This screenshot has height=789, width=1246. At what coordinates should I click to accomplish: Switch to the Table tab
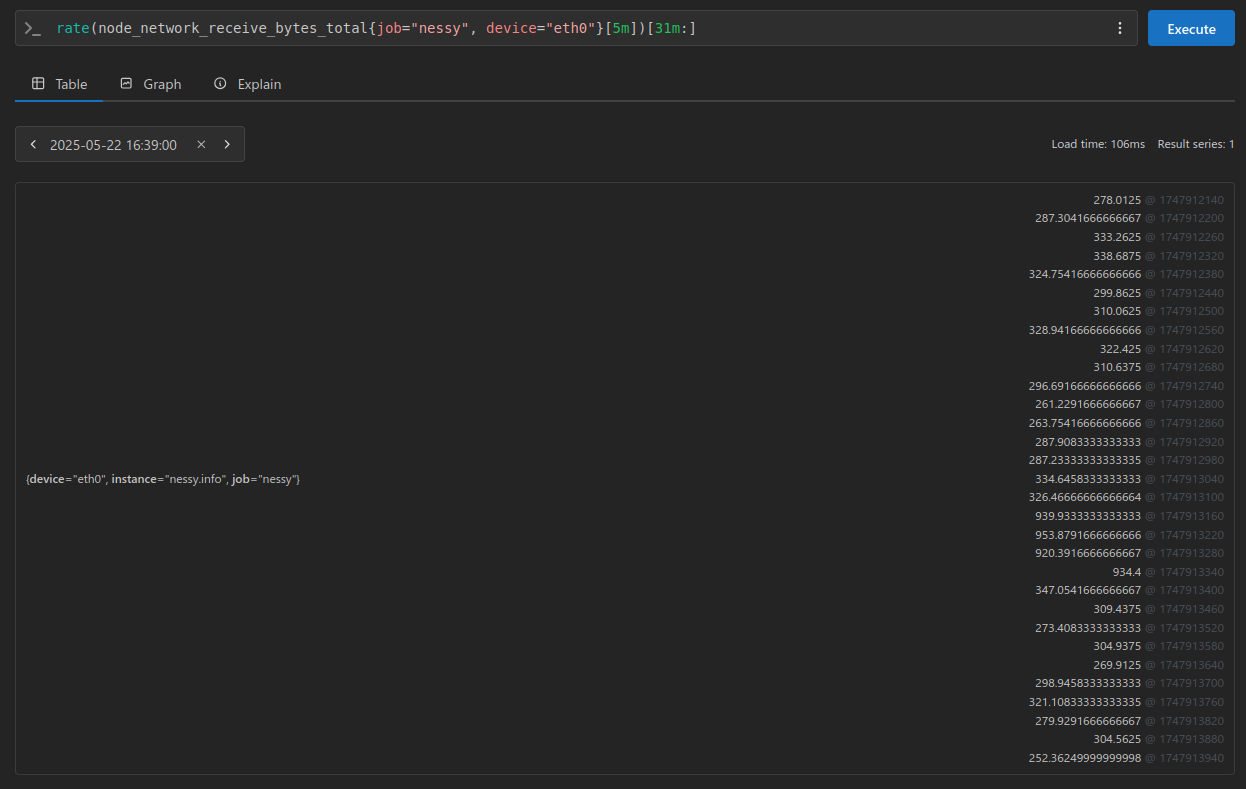pos(59,84)
